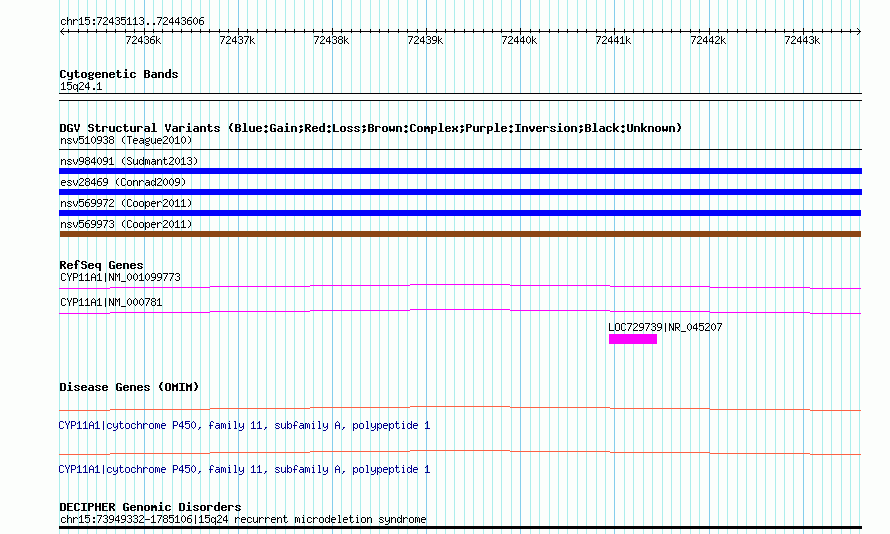Open second CYP11A1 cytochrome P450 OMIM link
890x534 pixels.
244,469
